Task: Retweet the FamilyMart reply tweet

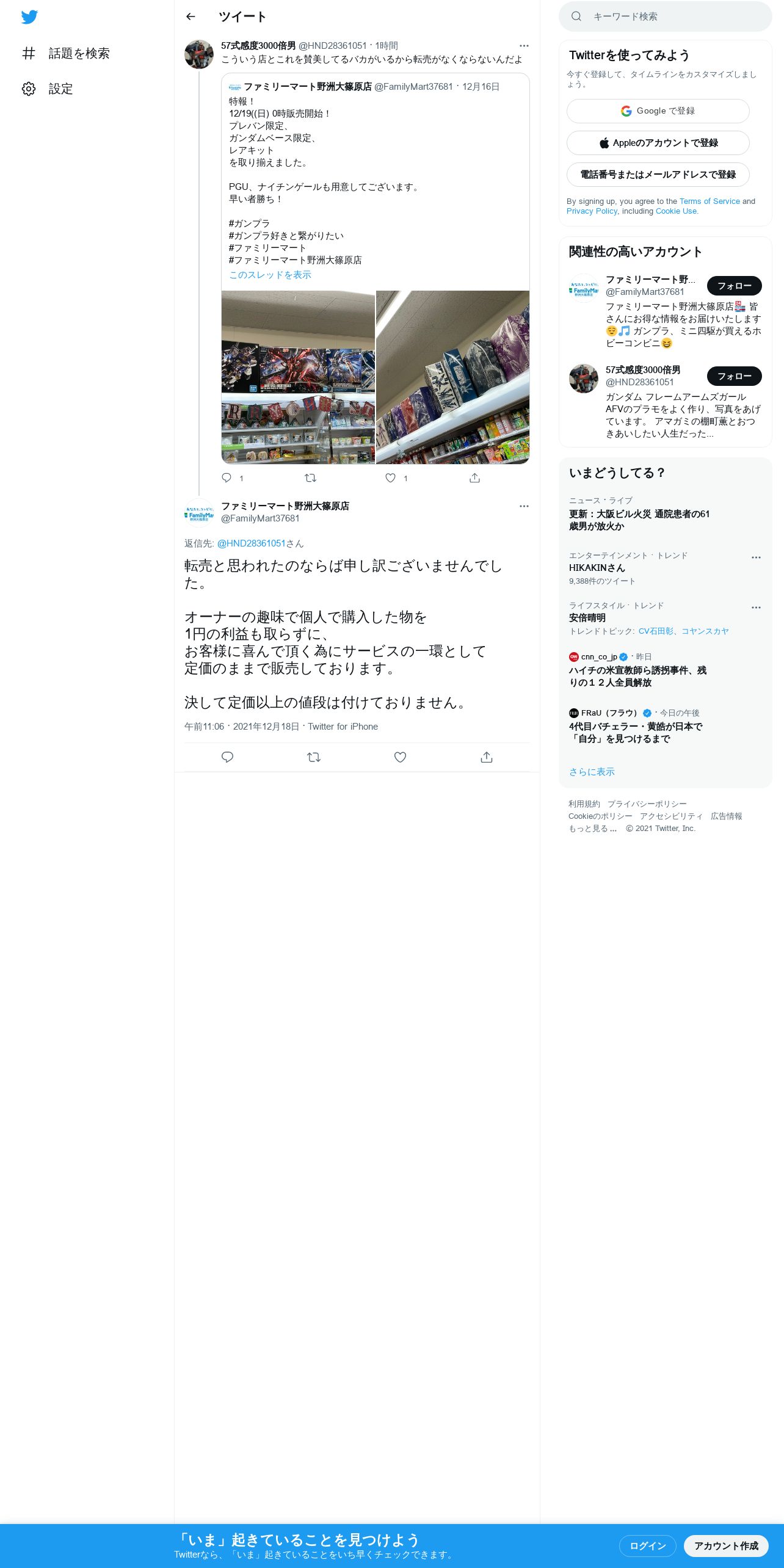Action: (314, 757)
